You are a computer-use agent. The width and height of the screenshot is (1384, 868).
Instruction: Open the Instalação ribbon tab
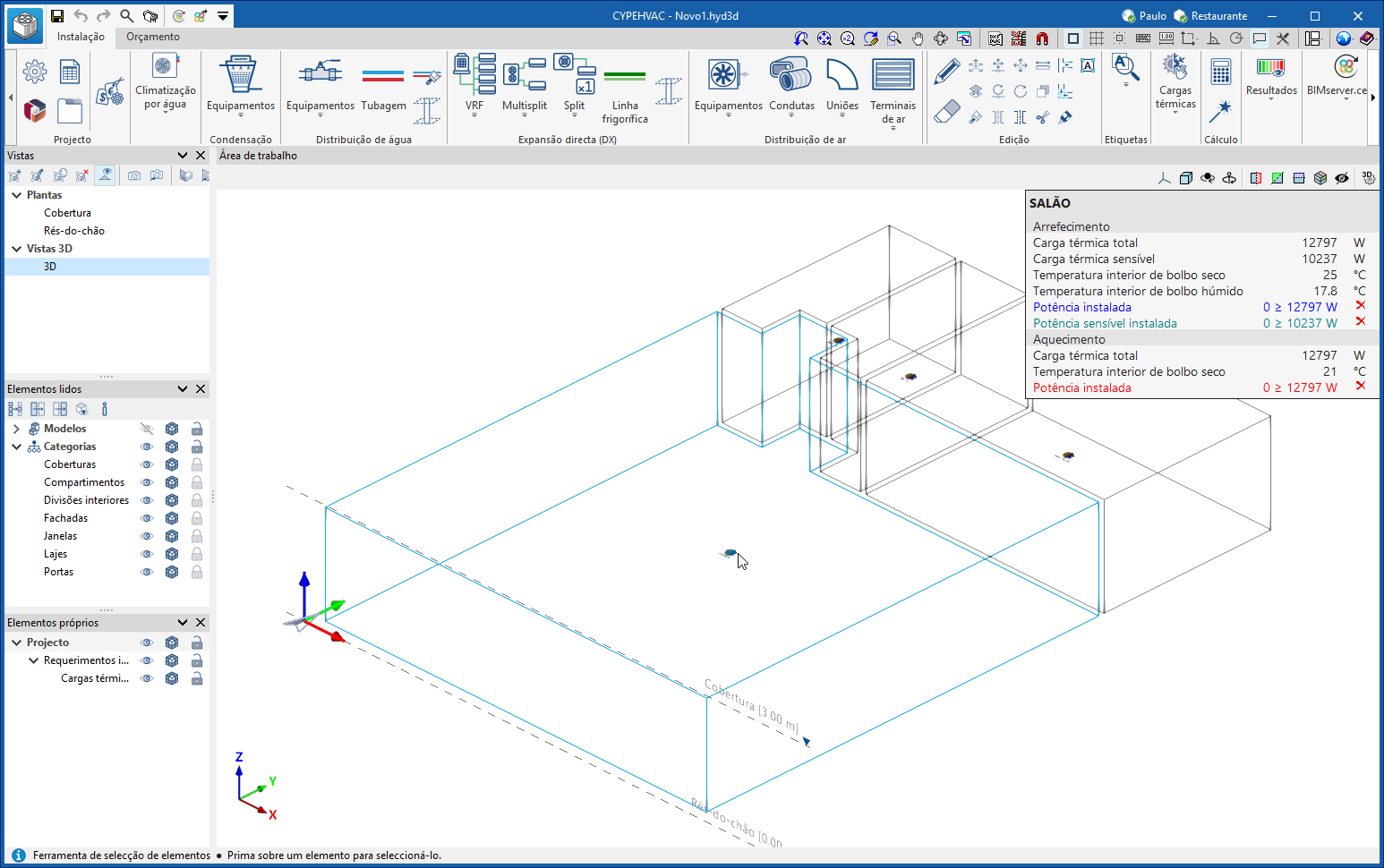(x=81, y=37)
